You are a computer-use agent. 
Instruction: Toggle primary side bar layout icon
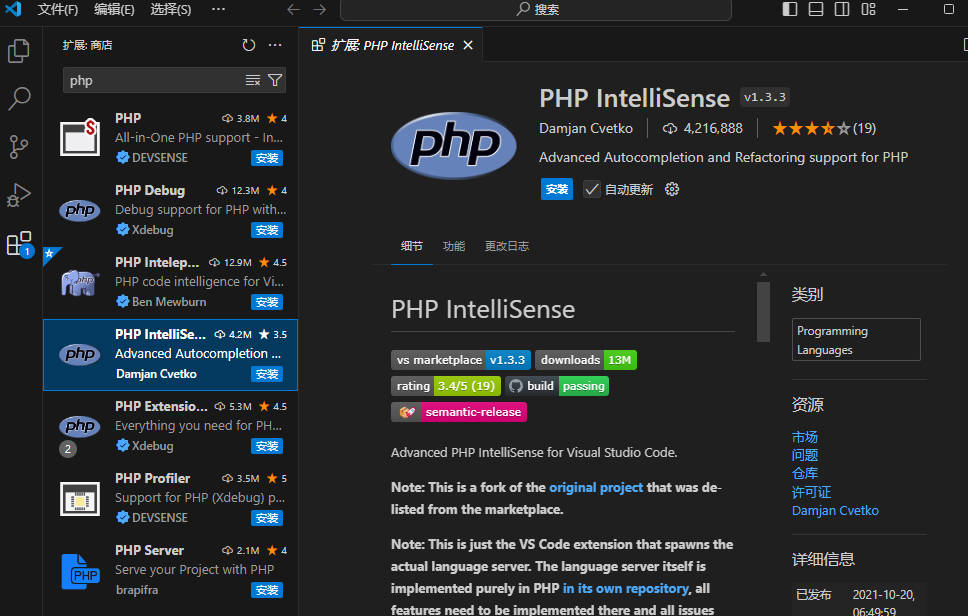790,9
